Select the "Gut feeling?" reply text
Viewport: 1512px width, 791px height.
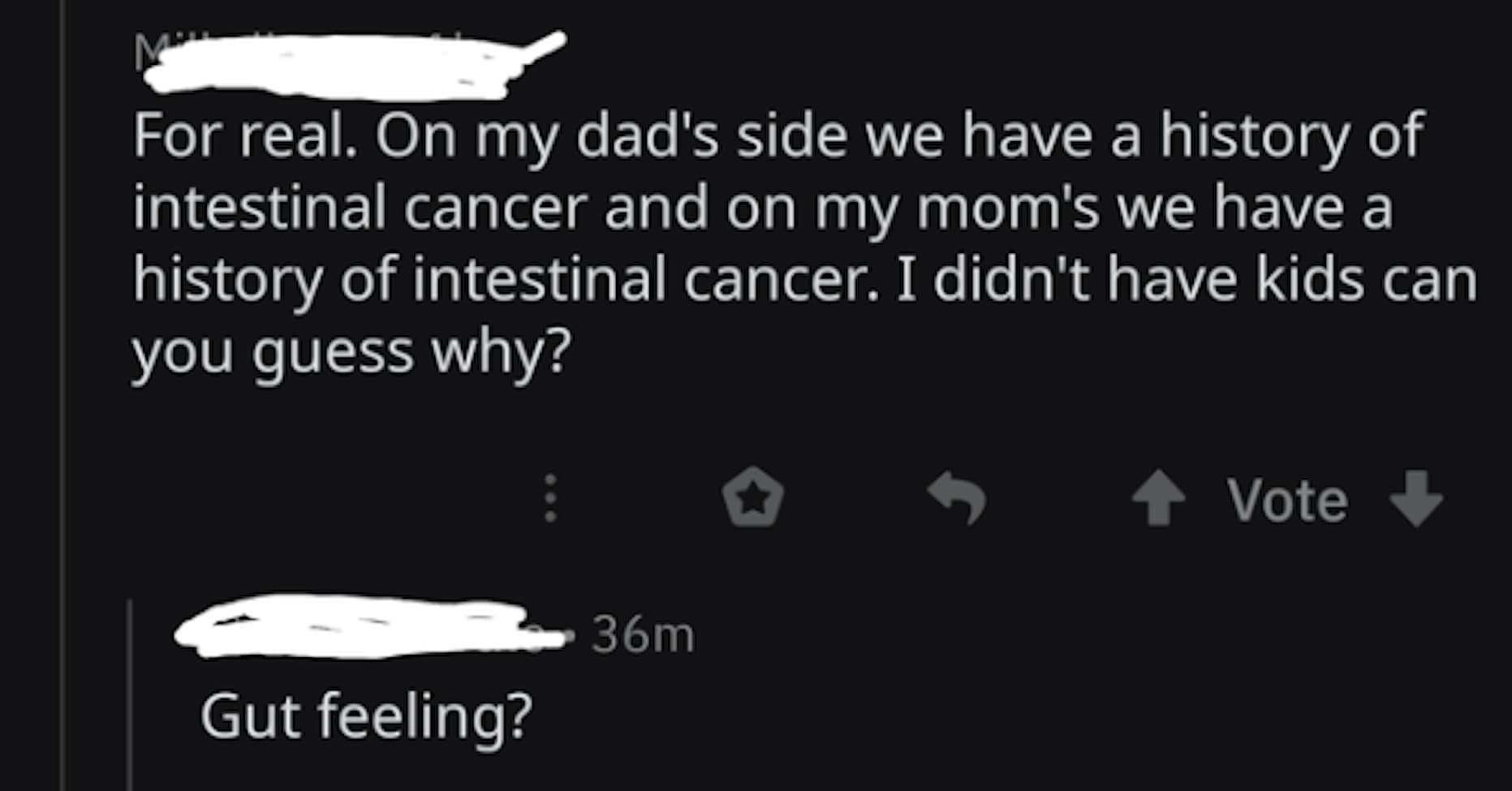click(x=366, y=717)
